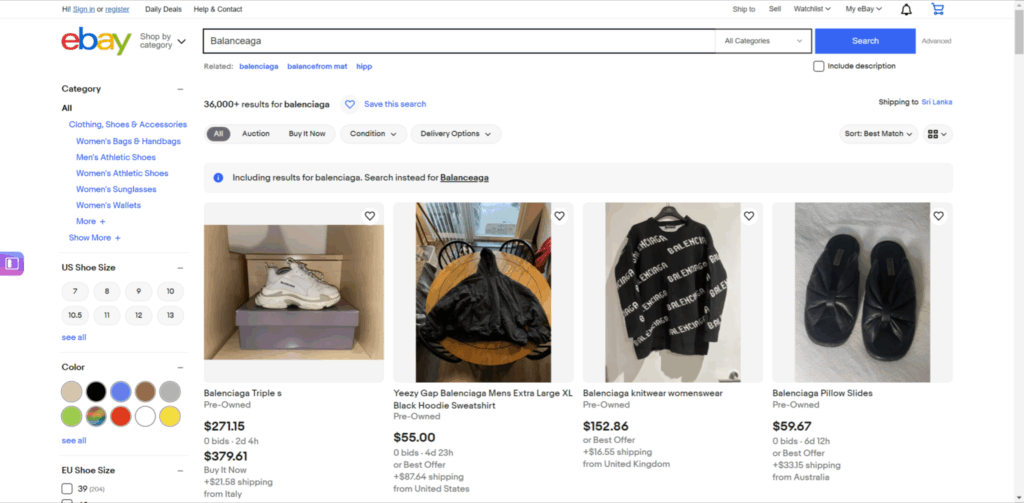1024x503 pixels.
Task: Select the All listings tab
Action: (x=218, y=134)
